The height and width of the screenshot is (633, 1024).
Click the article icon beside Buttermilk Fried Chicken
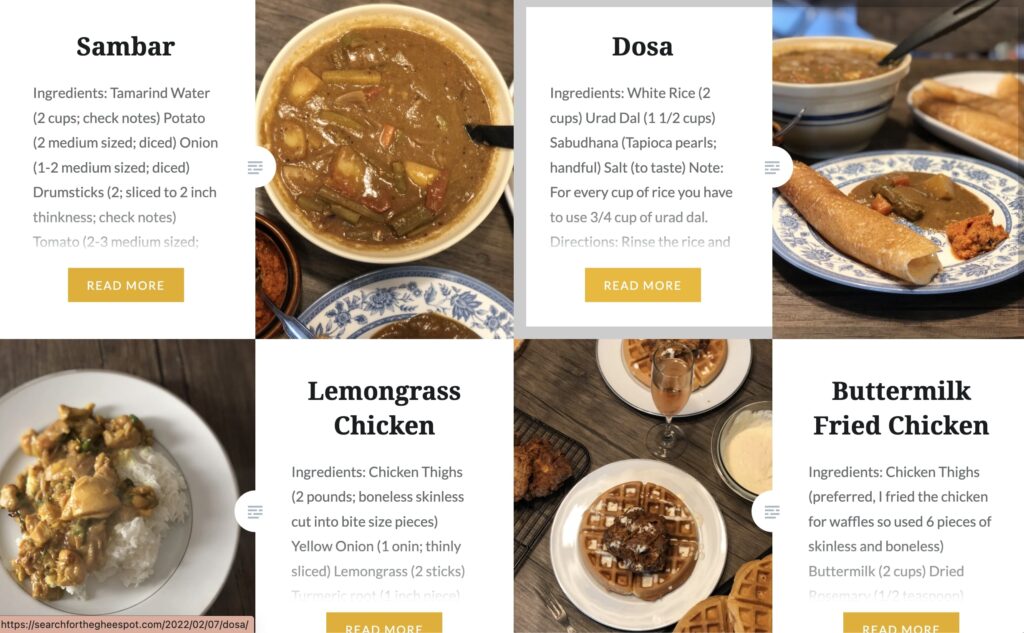(x=772, y=511)
